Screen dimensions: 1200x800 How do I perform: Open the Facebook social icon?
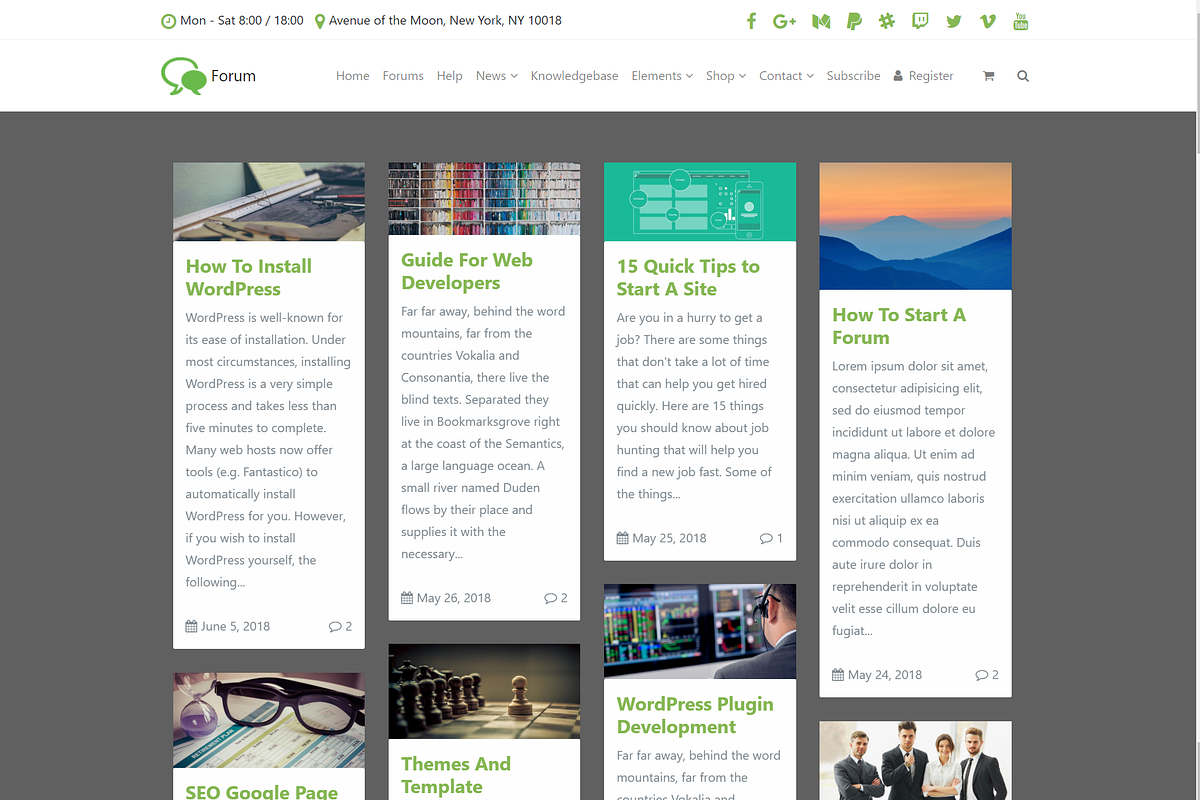(751, 21)
